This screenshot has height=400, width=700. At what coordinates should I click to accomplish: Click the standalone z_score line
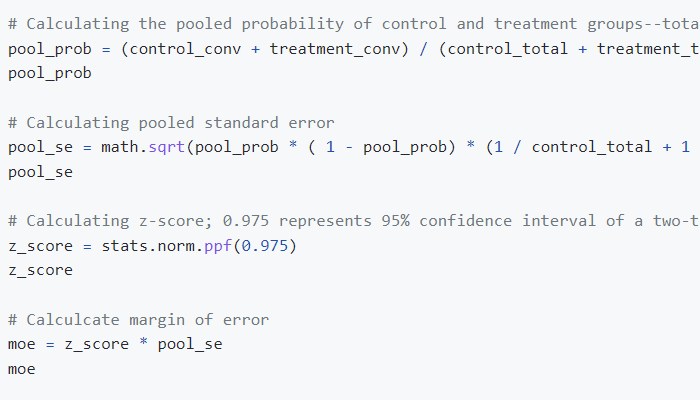(40, 270)
